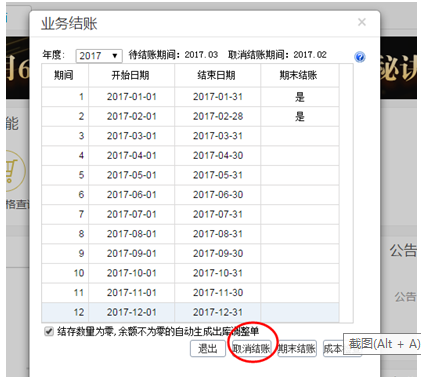Select start date 2017-05-01 cell
The width and height of the screenshot is (421, 377).
[x=131, y=175]
